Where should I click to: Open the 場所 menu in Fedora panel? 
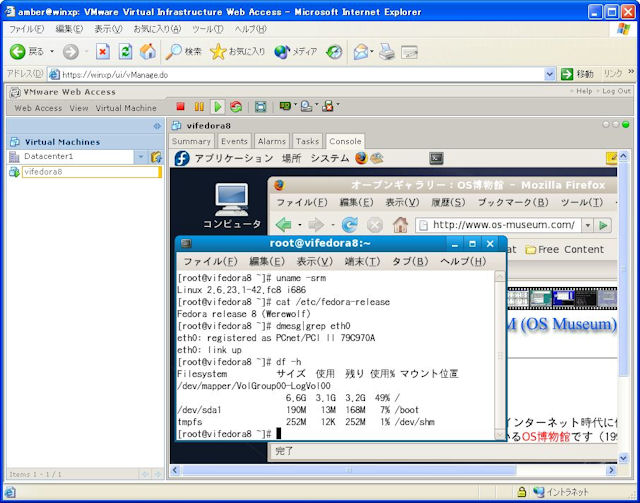[x=291, y=158]
